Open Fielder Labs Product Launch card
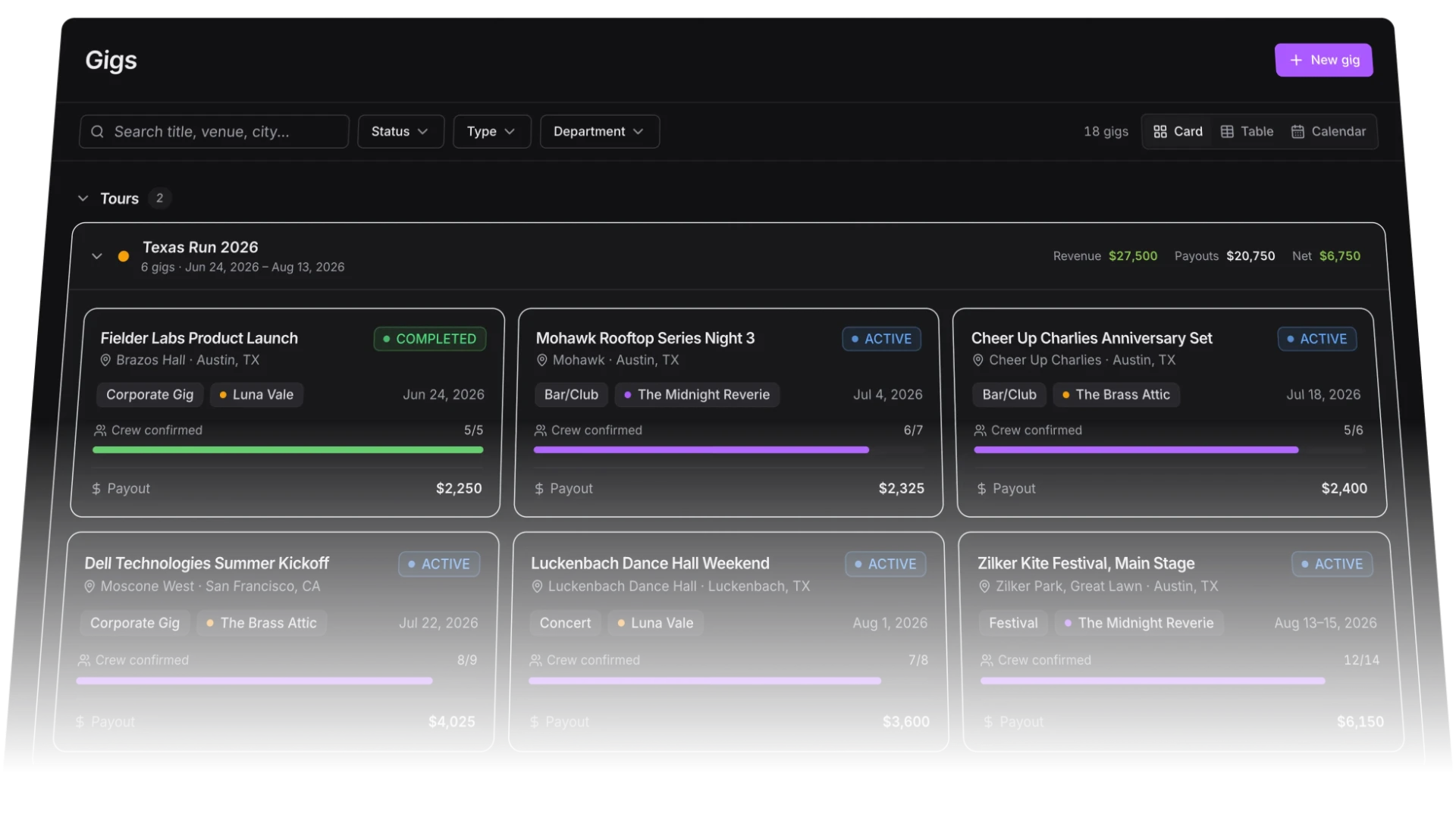Viewport: 1456px width, 817px height. [286, 412]
